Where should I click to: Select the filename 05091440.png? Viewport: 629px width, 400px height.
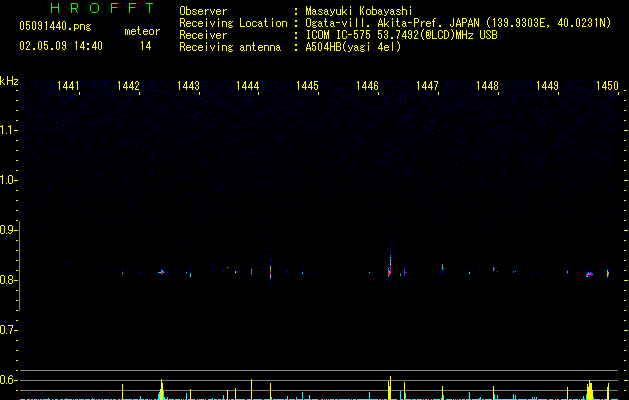tap(55, 27)
